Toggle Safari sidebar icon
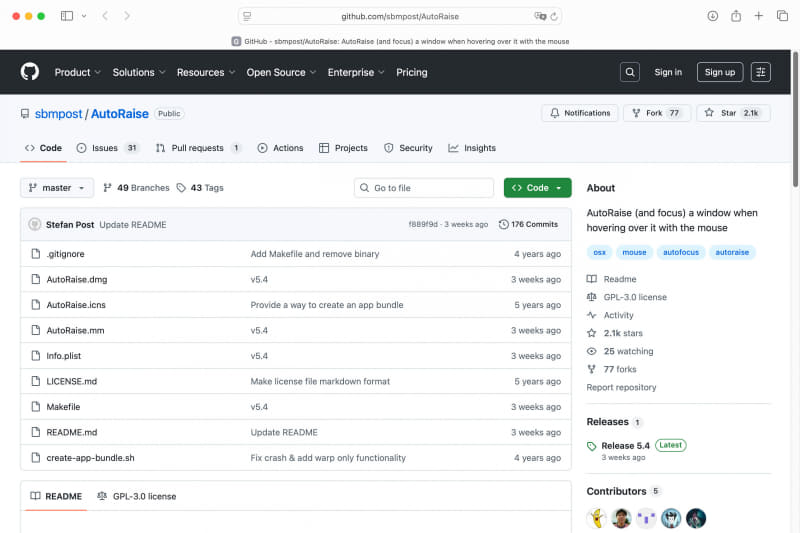Image resolution: width=800 pixels, height=533 pixels. coord(67,16)
